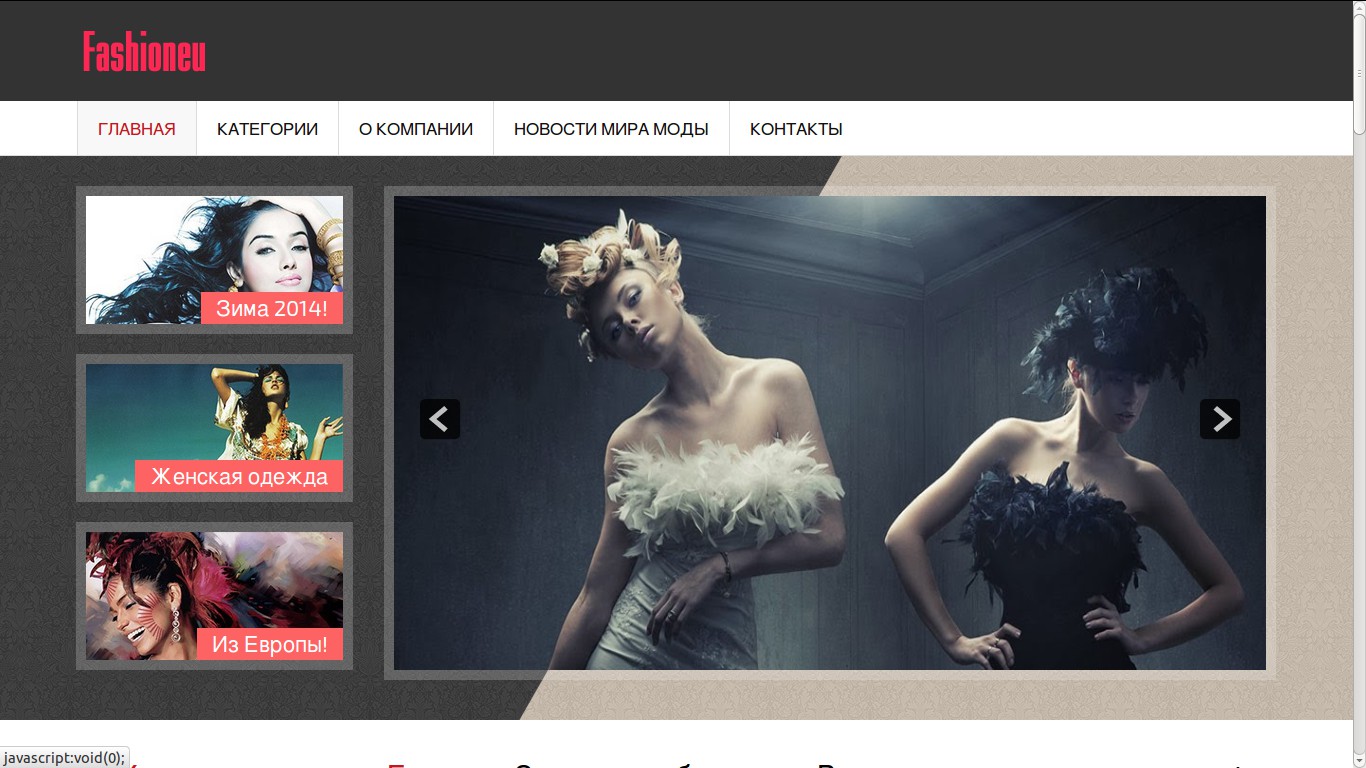Open the Женская одежда banner label

[x=239, y=476]
